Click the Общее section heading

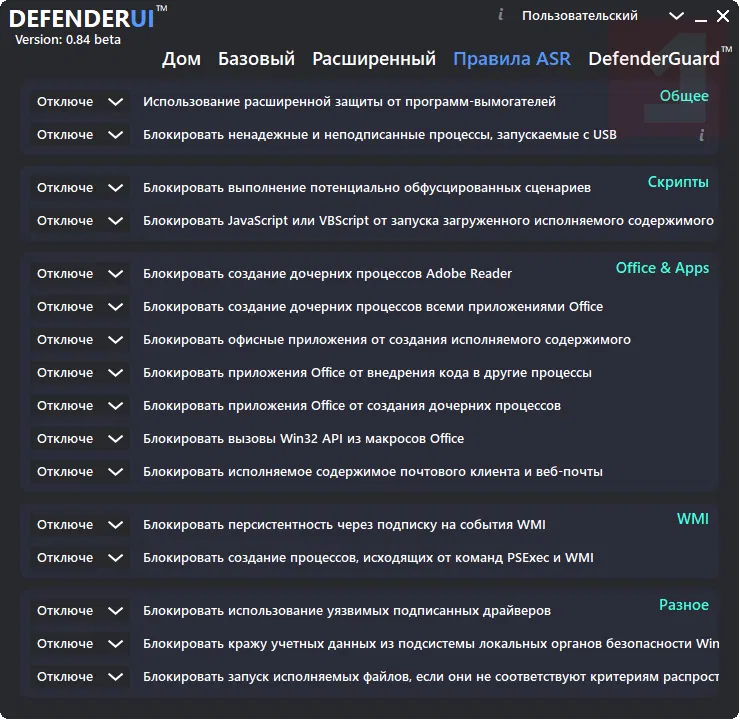click(684, 96)
